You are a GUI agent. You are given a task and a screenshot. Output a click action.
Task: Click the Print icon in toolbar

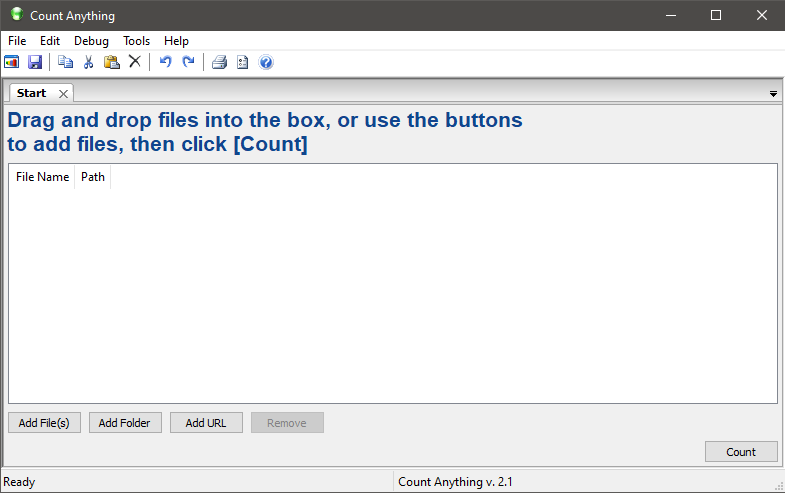[219, 62]
